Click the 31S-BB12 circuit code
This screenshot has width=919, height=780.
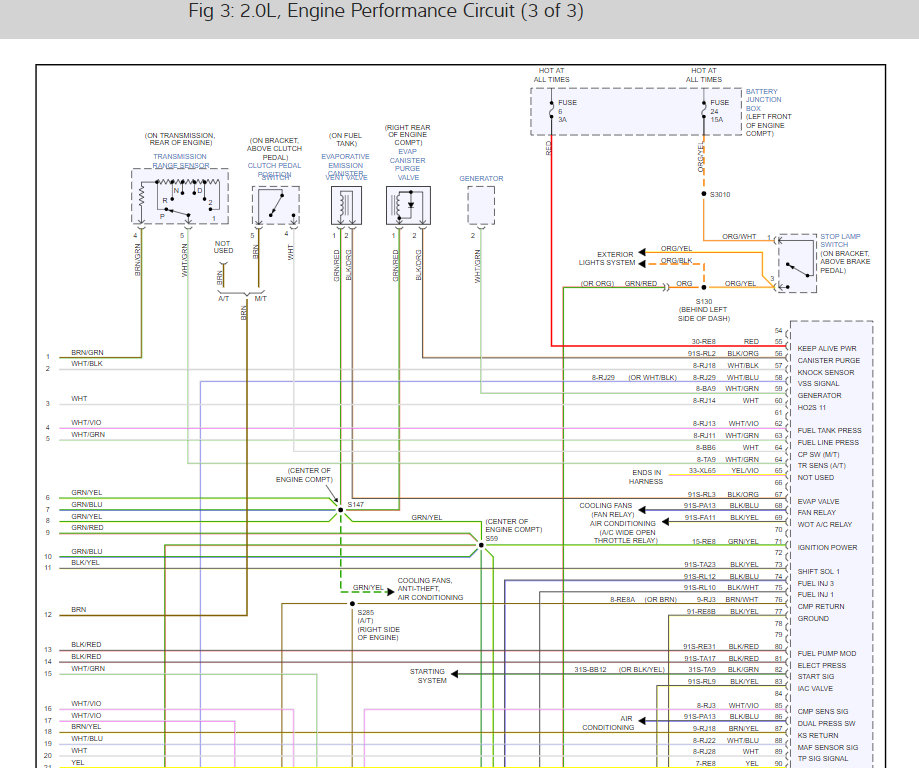[590, 669]
